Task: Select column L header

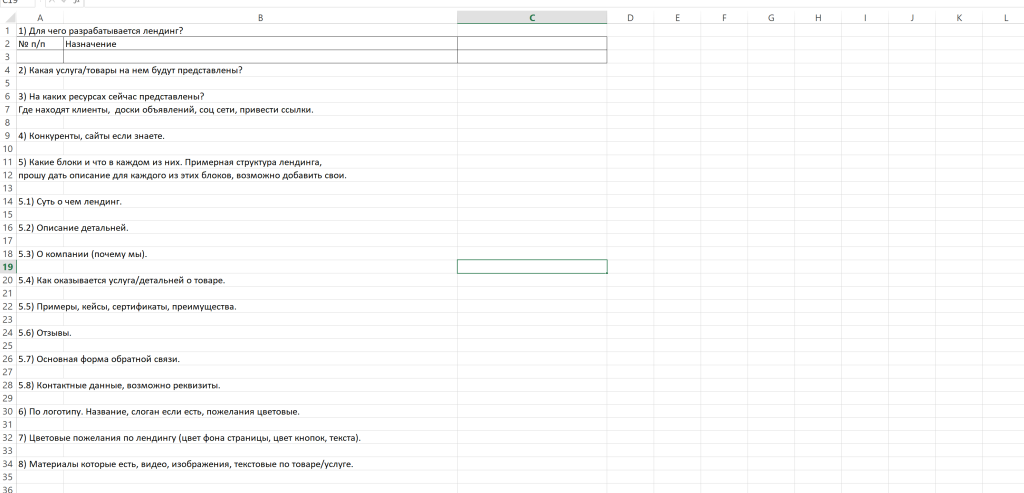Action: click(x=1004, y=18)
